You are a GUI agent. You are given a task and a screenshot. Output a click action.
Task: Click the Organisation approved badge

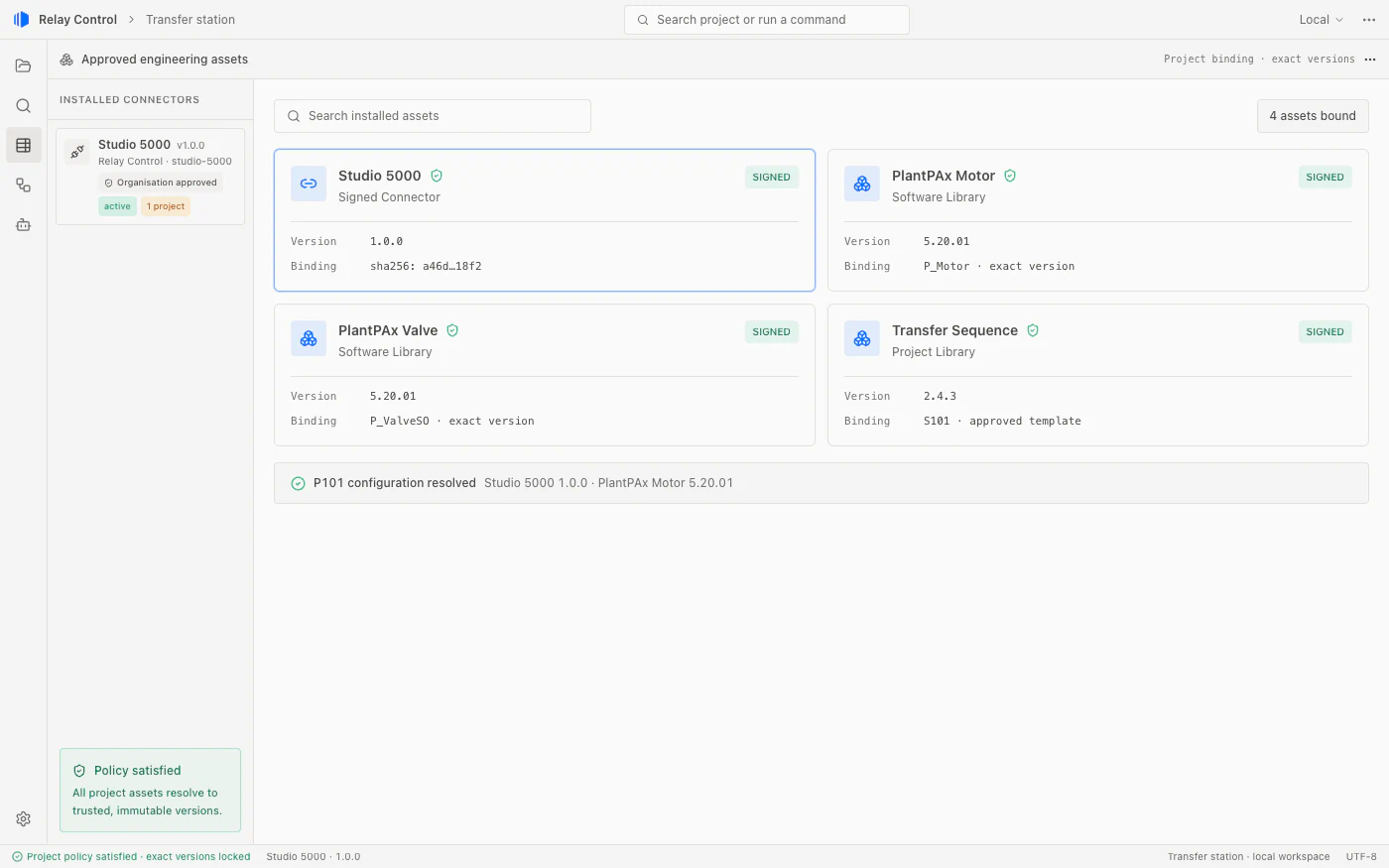pyautogui.click(x=161, y=183)
